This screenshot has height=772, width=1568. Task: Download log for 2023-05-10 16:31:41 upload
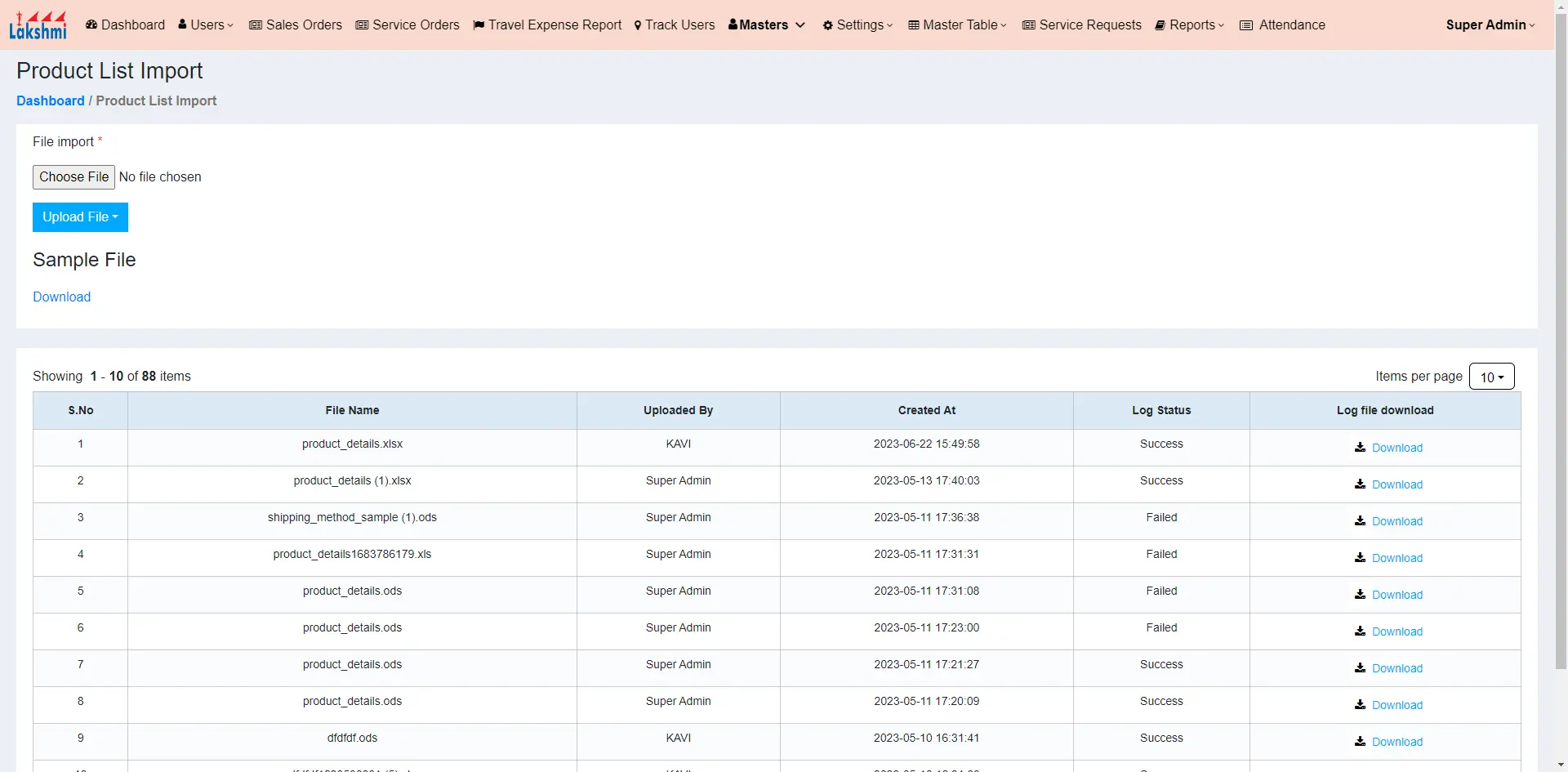point(1396,743)
